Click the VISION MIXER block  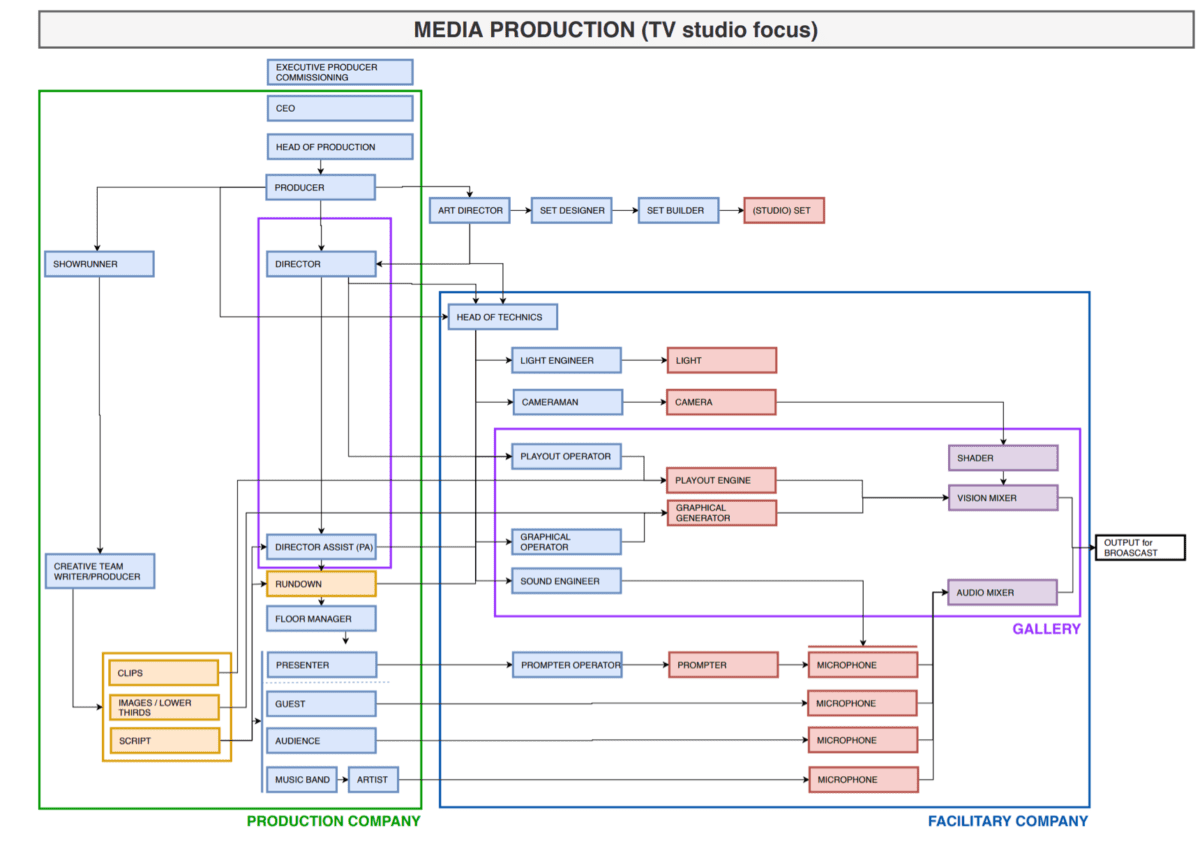[1002, 497]
